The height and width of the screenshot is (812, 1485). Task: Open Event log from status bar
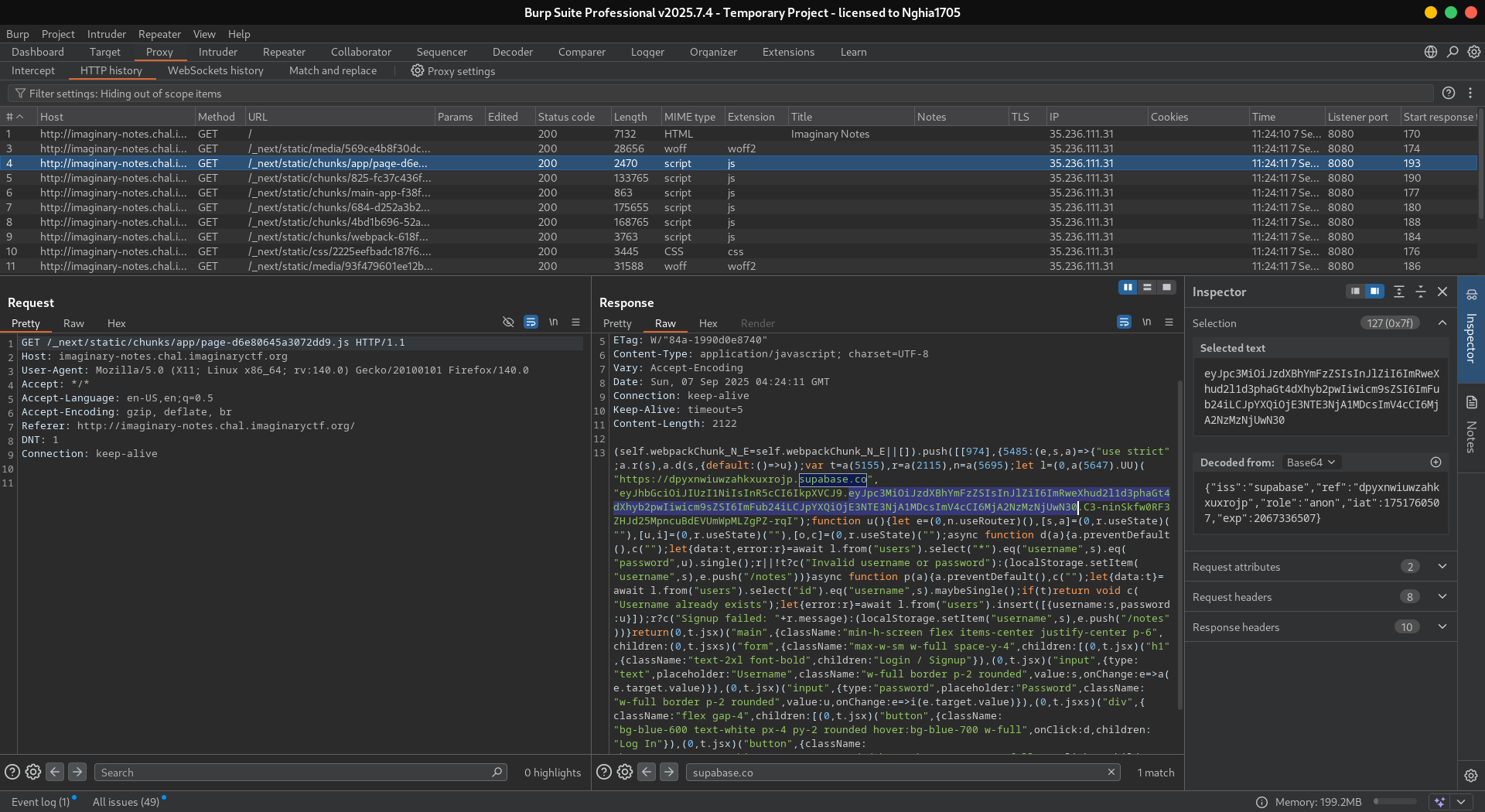point(40,802)
